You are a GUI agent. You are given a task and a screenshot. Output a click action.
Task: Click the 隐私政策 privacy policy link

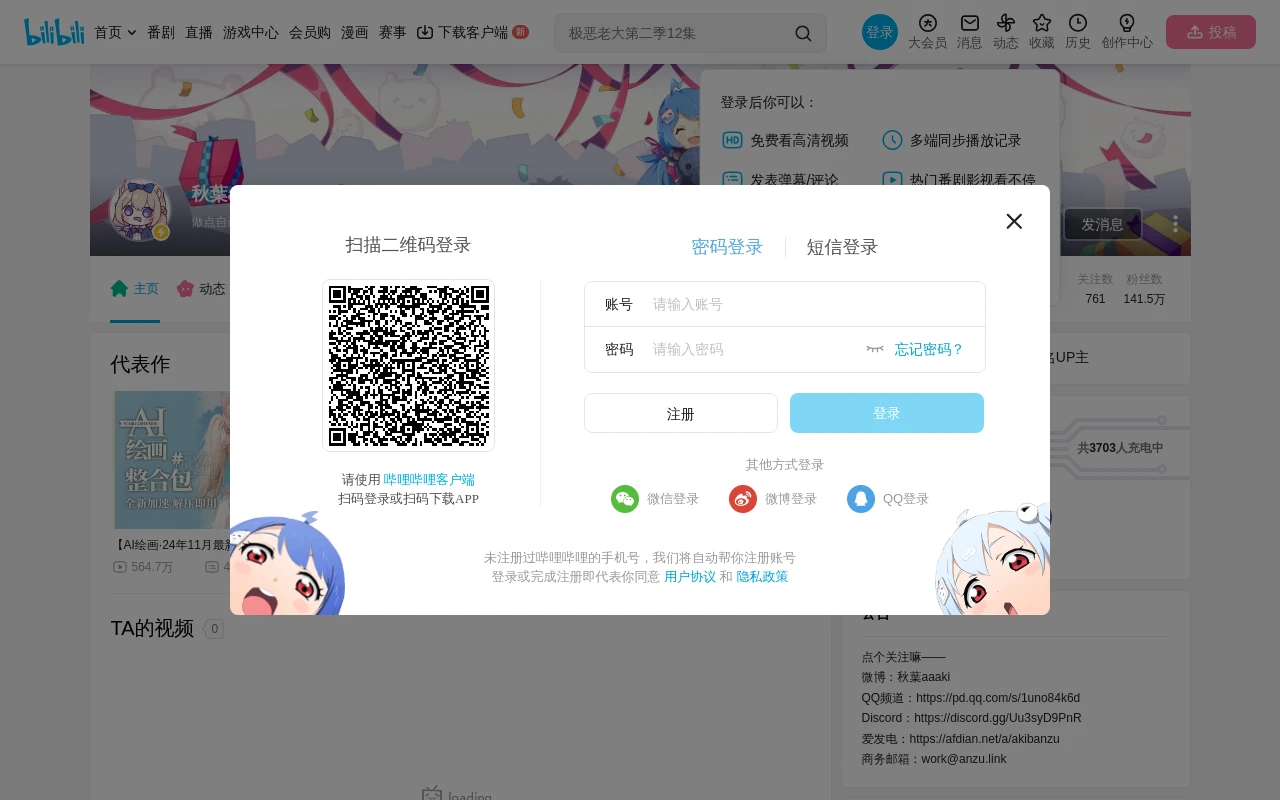click(x=762, y=576)
